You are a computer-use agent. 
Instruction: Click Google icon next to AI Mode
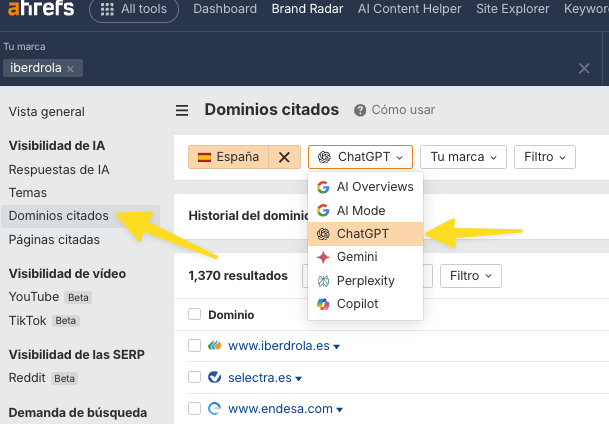click(323, 210)
